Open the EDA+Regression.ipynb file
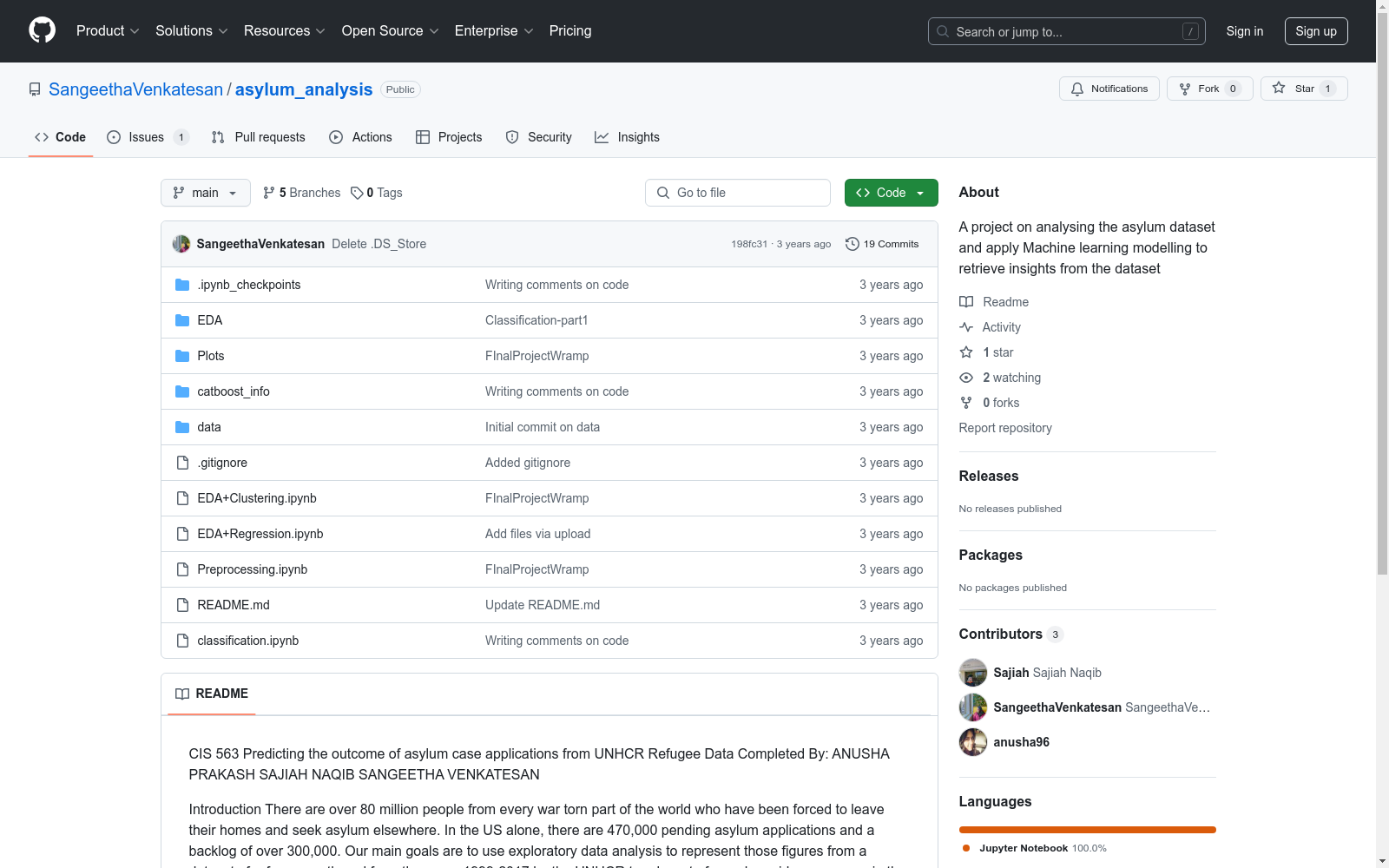Image resolution: width=1389 pixels, height=868 pixels. [260, 534]
